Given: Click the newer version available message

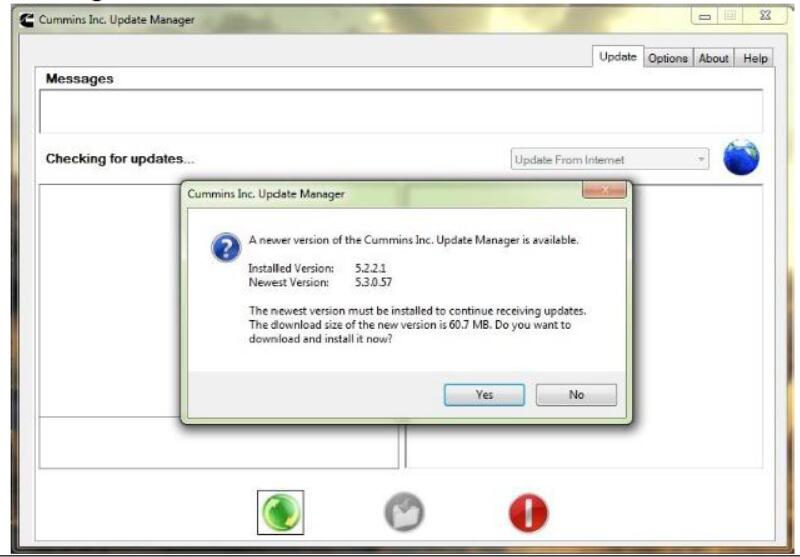Looking at the screenshot, I should click(x=413, y=240).
